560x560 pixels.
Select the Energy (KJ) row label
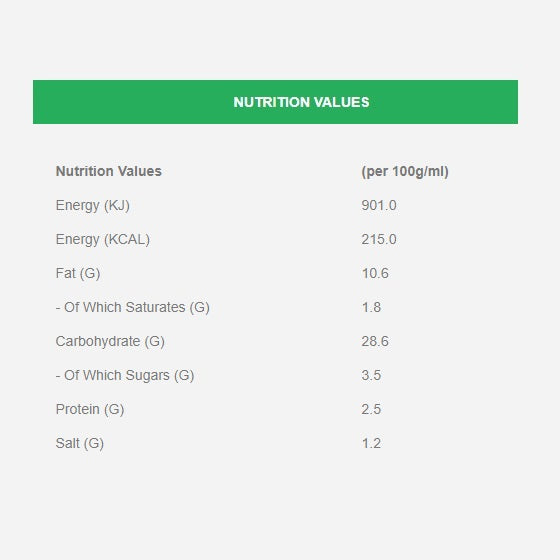tap(92, 206)
